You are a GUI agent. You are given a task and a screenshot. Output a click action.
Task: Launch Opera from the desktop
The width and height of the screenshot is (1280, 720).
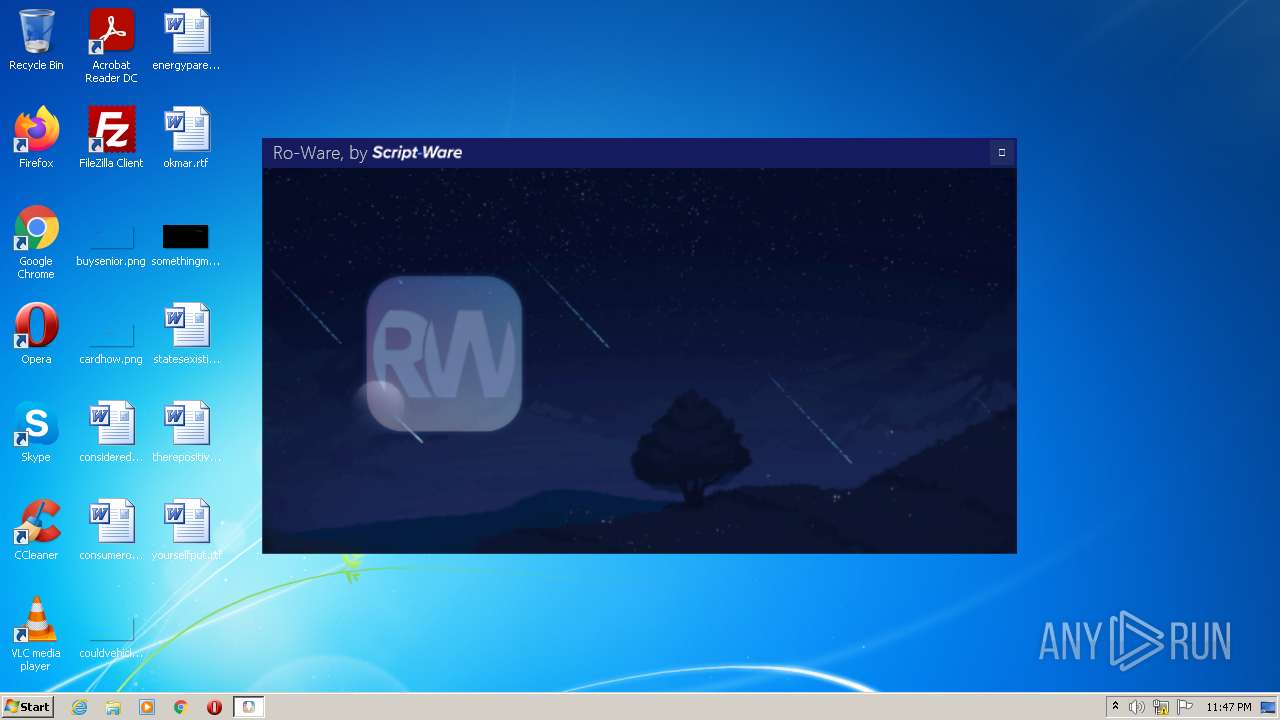36,334
